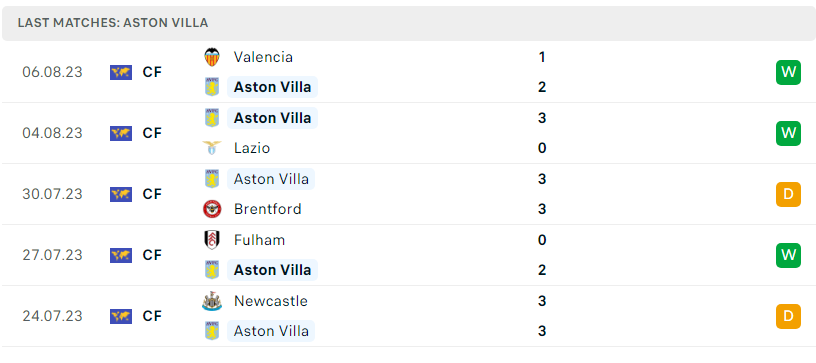The height and width of the screenshot is (363, 816).
Task: Click the Brentford club badge icon
Action: click(212, 209)
